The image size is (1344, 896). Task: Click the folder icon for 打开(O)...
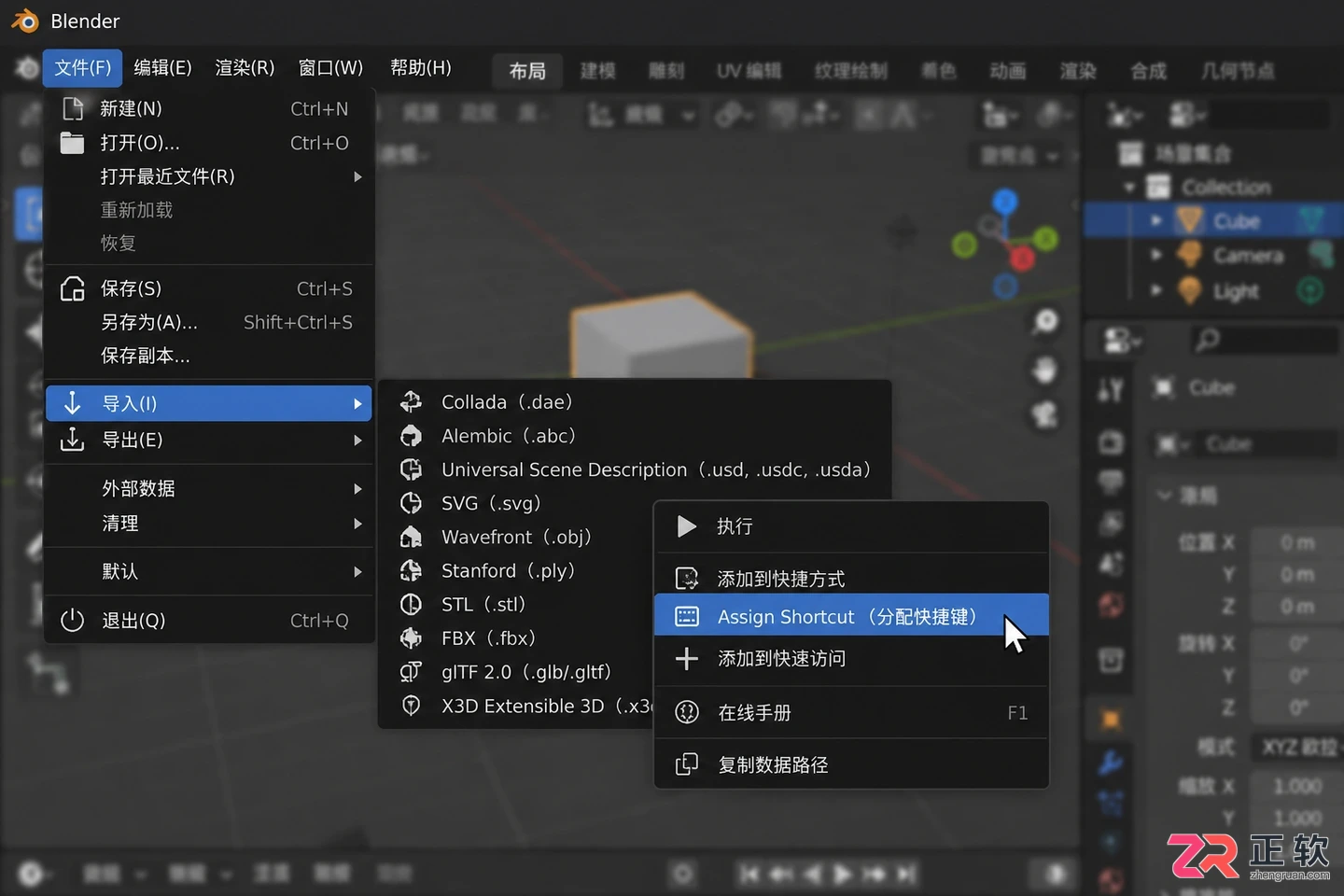[x=72, y=143]
